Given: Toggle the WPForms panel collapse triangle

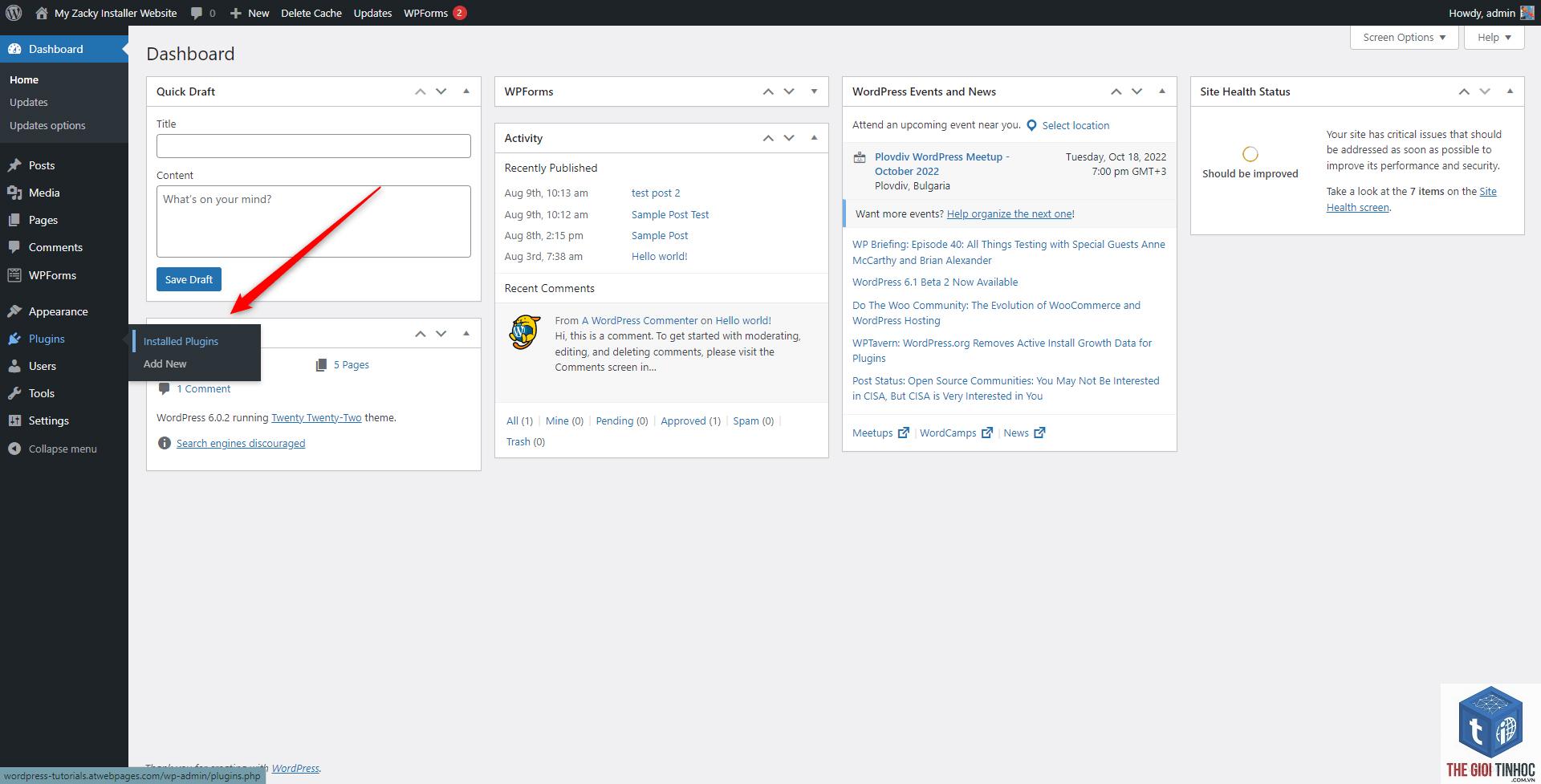Looking at the screenshot, I should [x=814, y=91].
